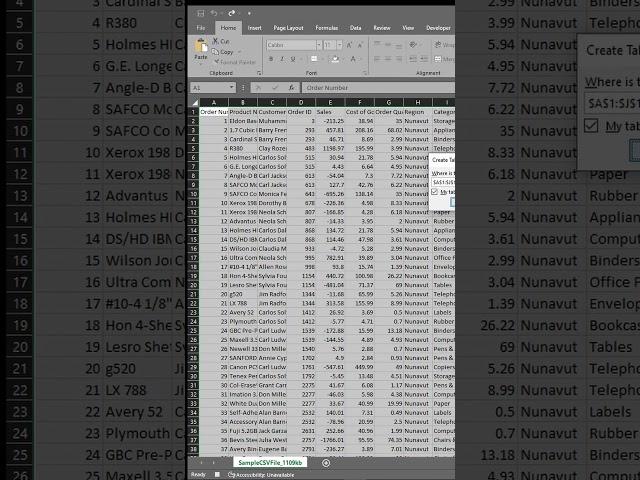This screenshot has width=640, height=480.
Task: Click the Insert Function fx icon
Action: 291,87
